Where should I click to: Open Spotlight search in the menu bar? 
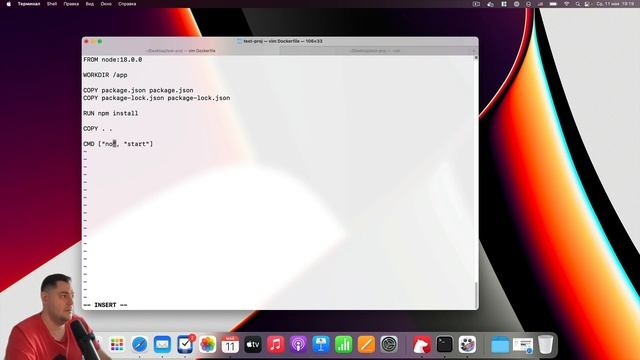(578, 4)
